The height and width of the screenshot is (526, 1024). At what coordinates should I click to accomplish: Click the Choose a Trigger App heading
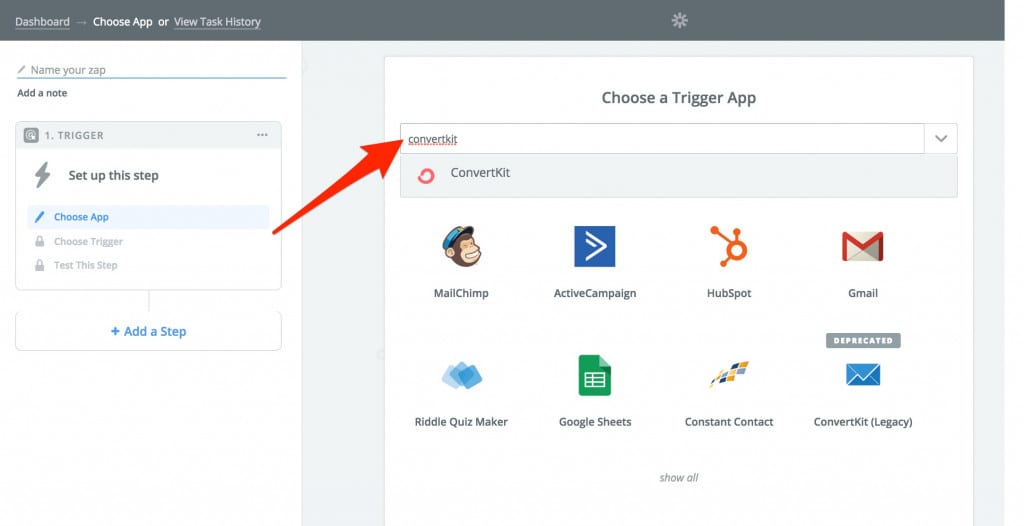coord(679,98)
